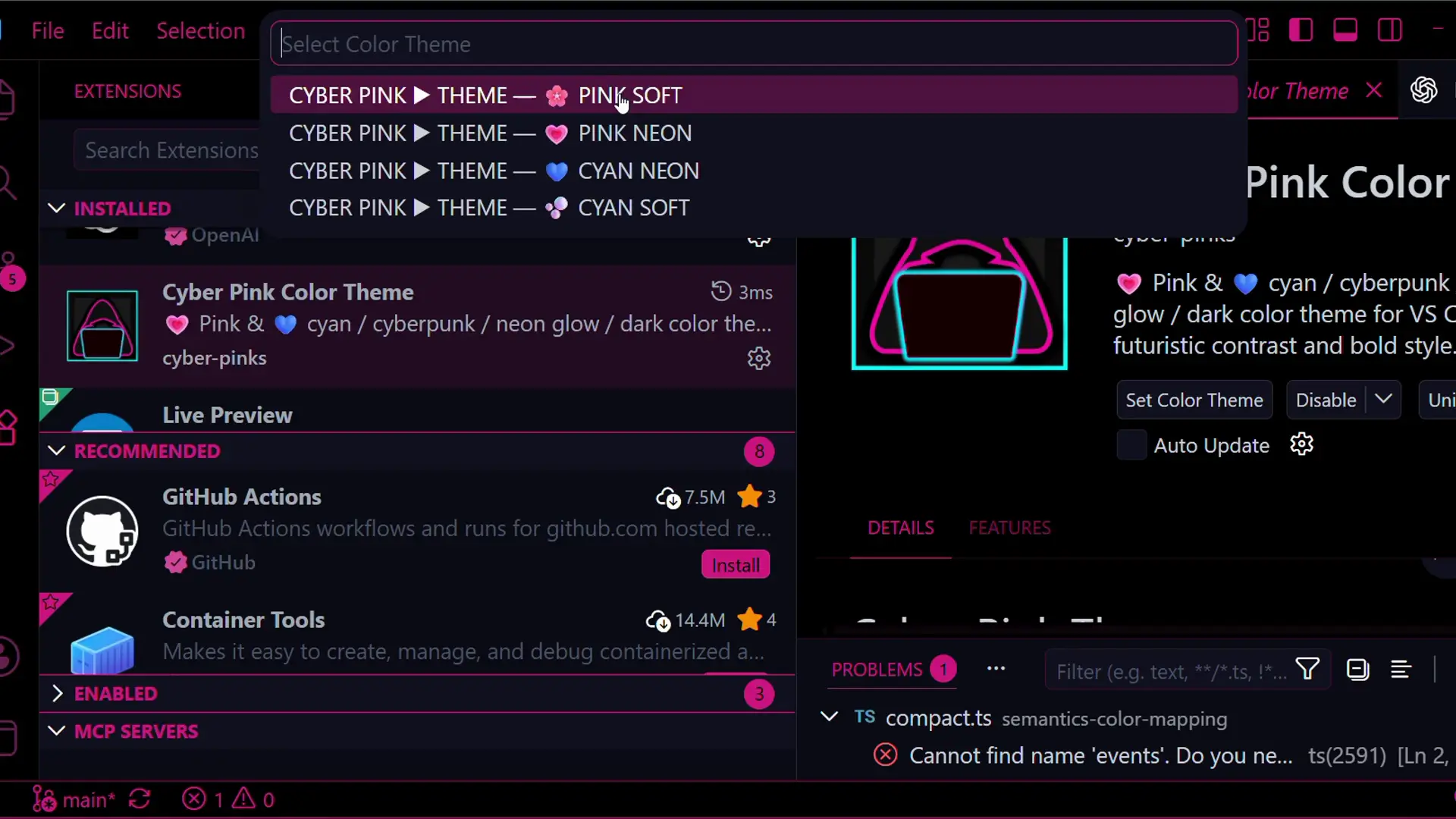Image resolution: width=1456 pixels, height=819 pixels.
Task: Click the Container Tools icon thumbnail
Action: 102,649
